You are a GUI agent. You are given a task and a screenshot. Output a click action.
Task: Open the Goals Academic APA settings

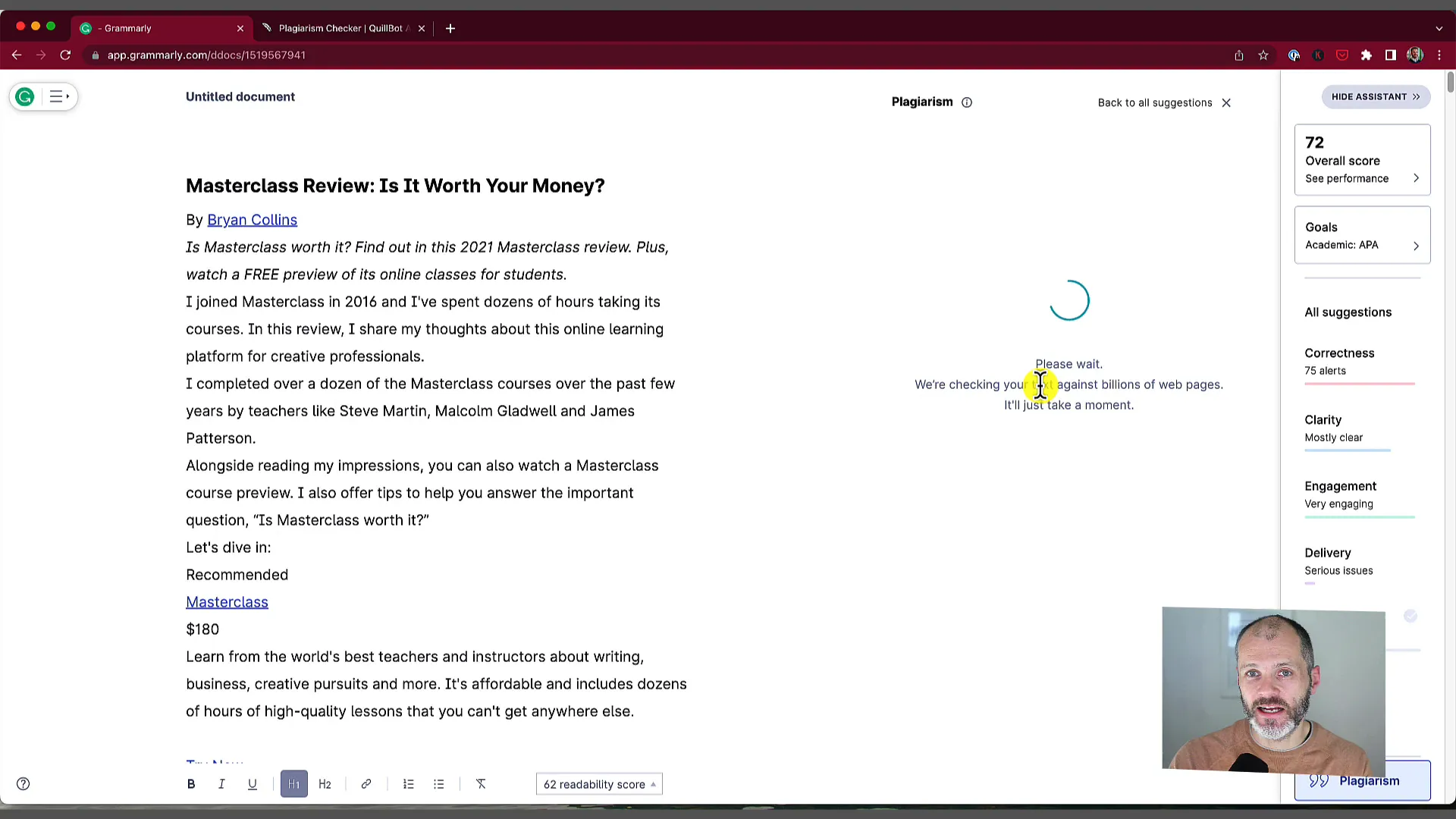point(1362,235)
